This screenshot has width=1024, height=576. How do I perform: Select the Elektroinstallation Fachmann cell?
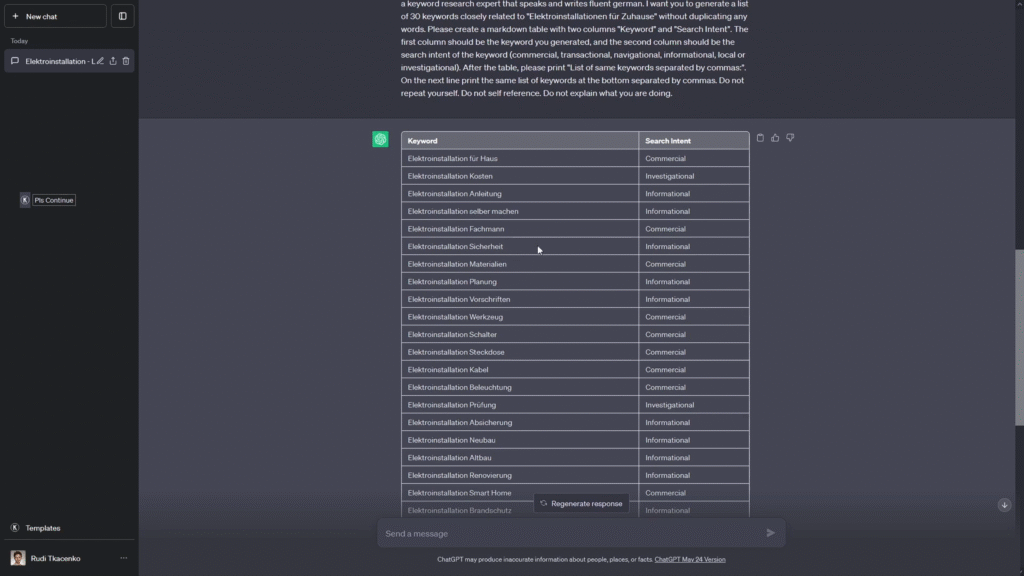[520, 229]
